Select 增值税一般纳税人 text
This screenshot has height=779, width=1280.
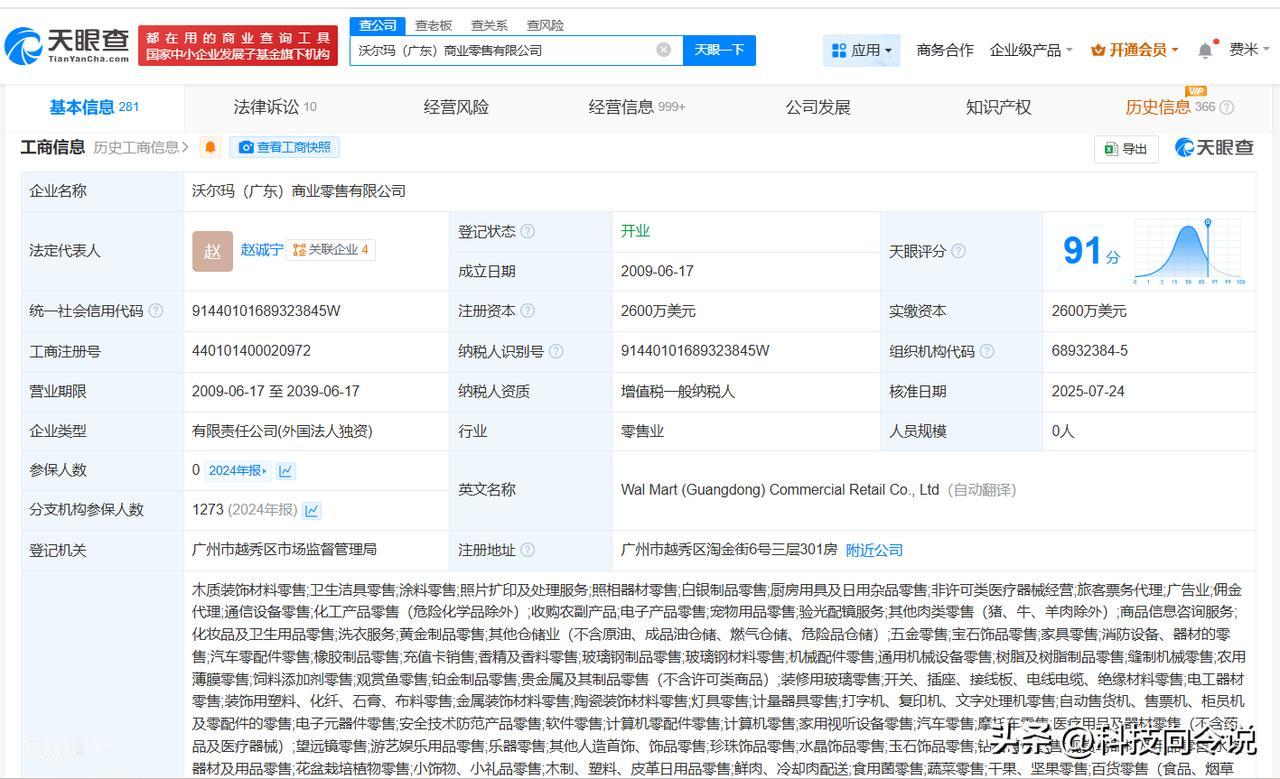676,391
